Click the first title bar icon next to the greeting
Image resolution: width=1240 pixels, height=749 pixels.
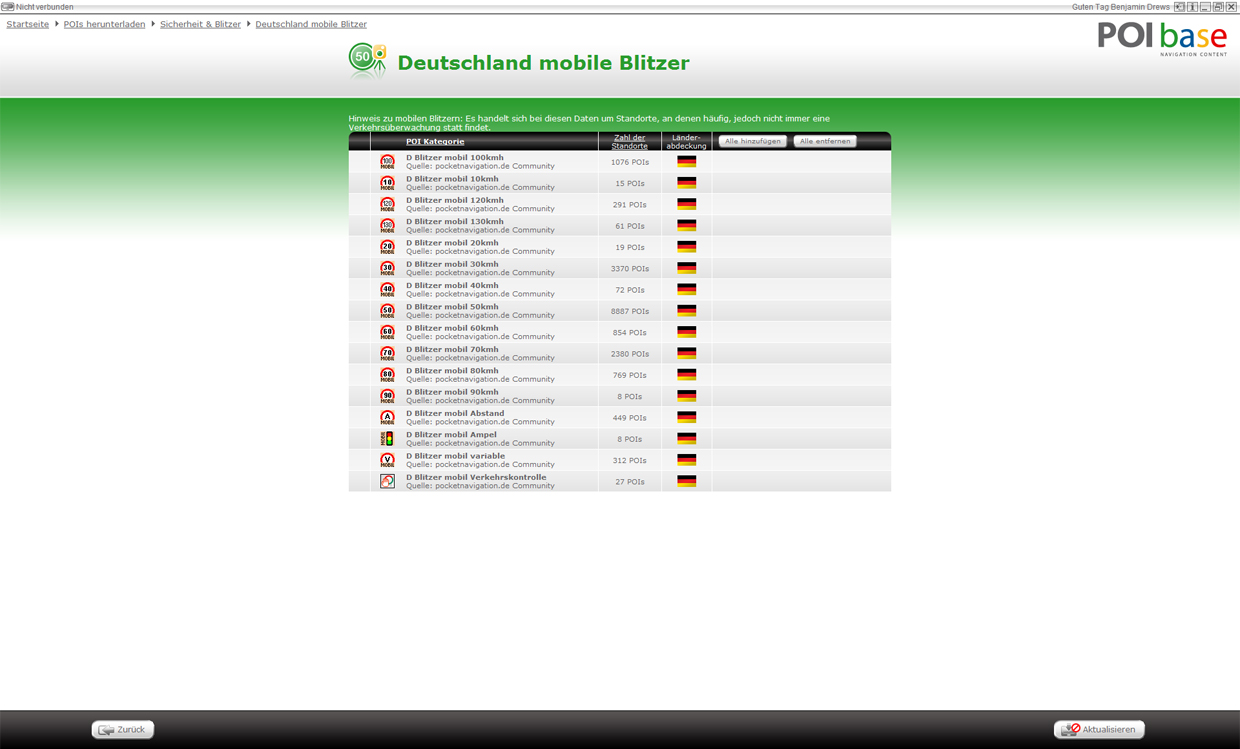(1179, 7)
